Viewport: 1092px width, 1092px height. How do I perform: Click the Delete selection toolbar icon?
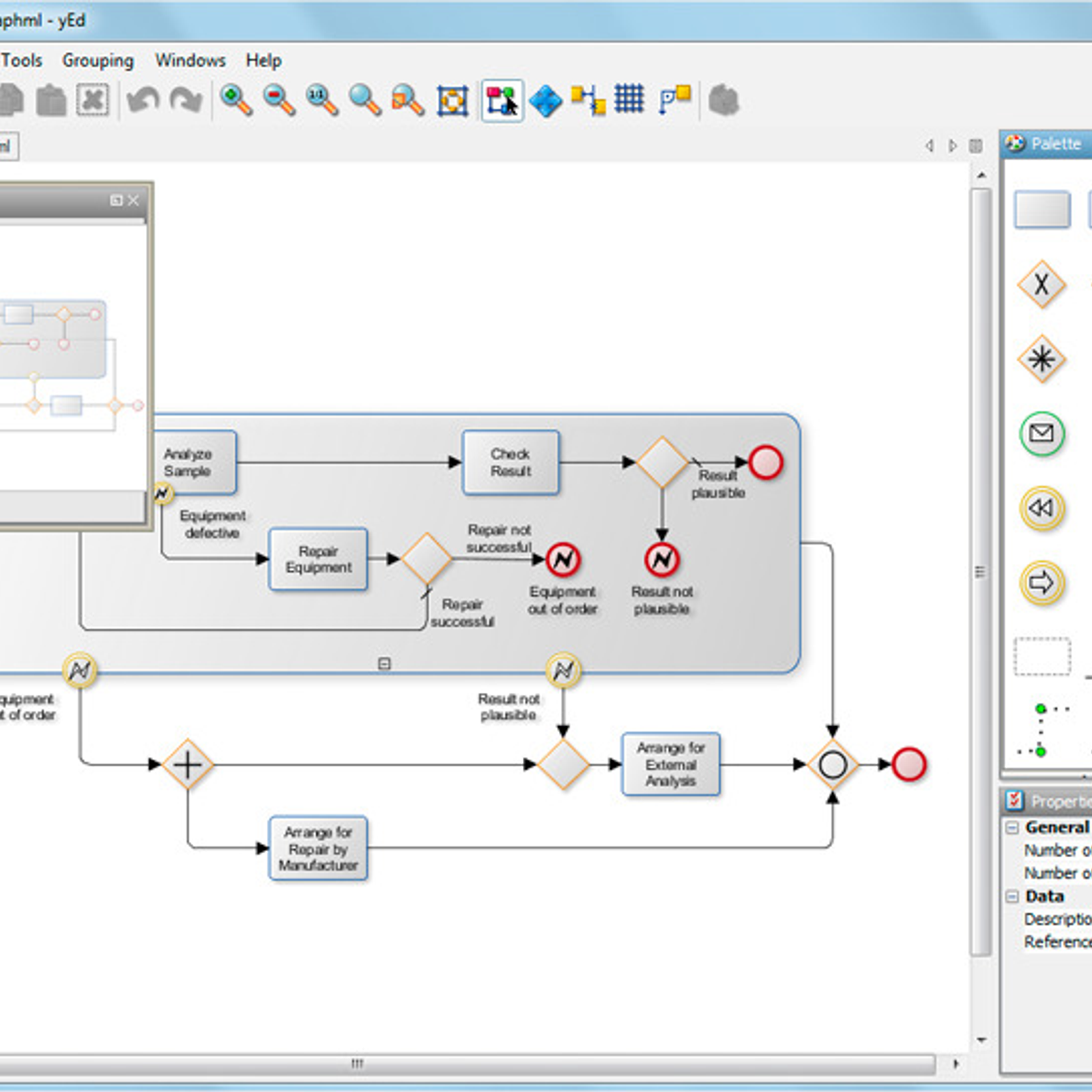pos(93,101)
